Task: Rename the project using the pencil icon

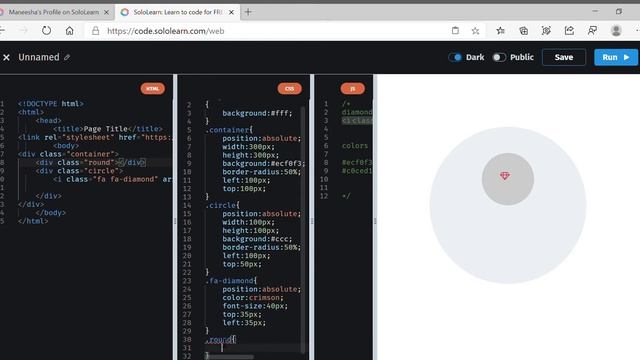Action: point(67,58)
